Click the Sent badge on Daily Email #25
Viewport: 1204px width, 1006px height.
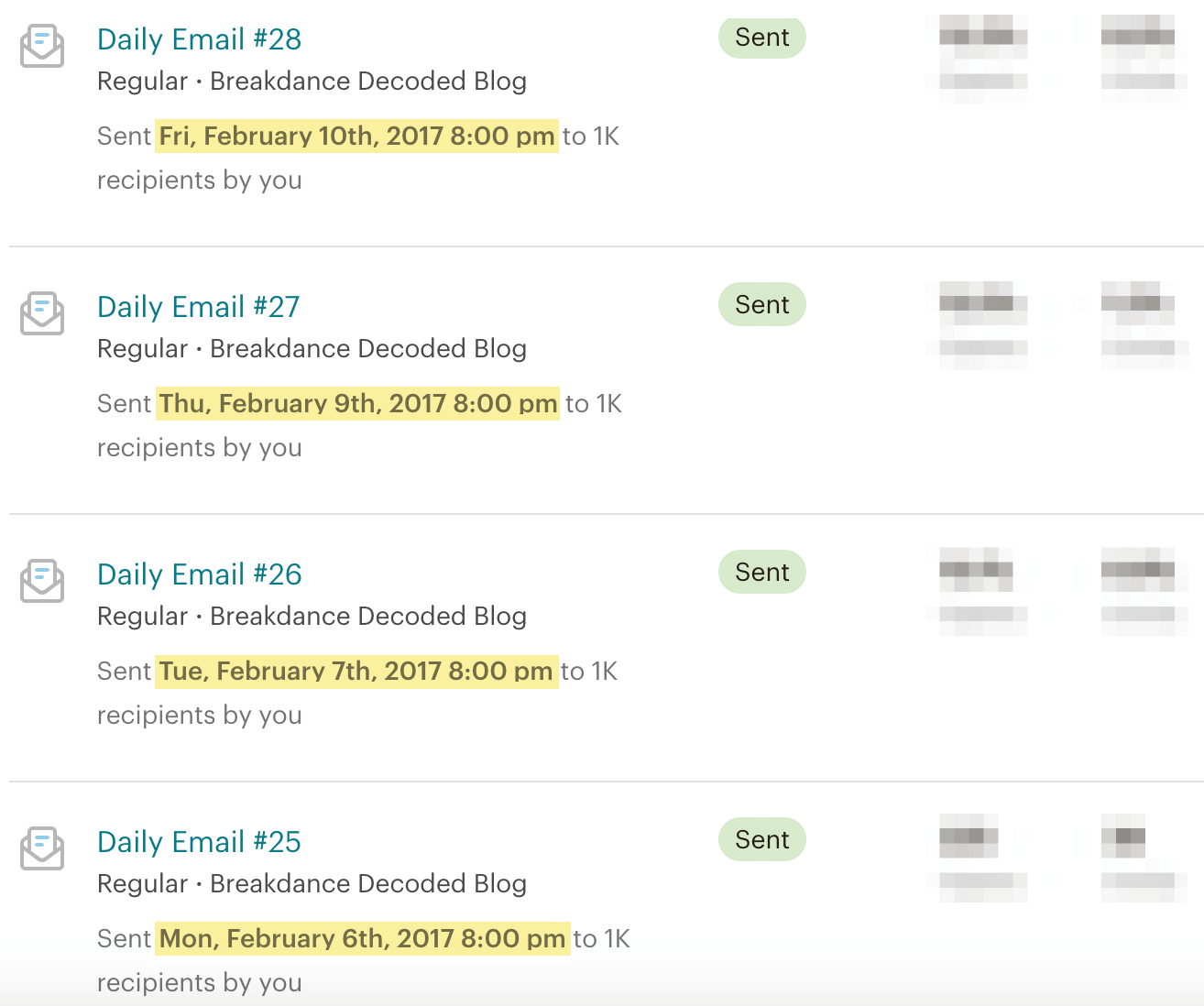tap(761, 838)
